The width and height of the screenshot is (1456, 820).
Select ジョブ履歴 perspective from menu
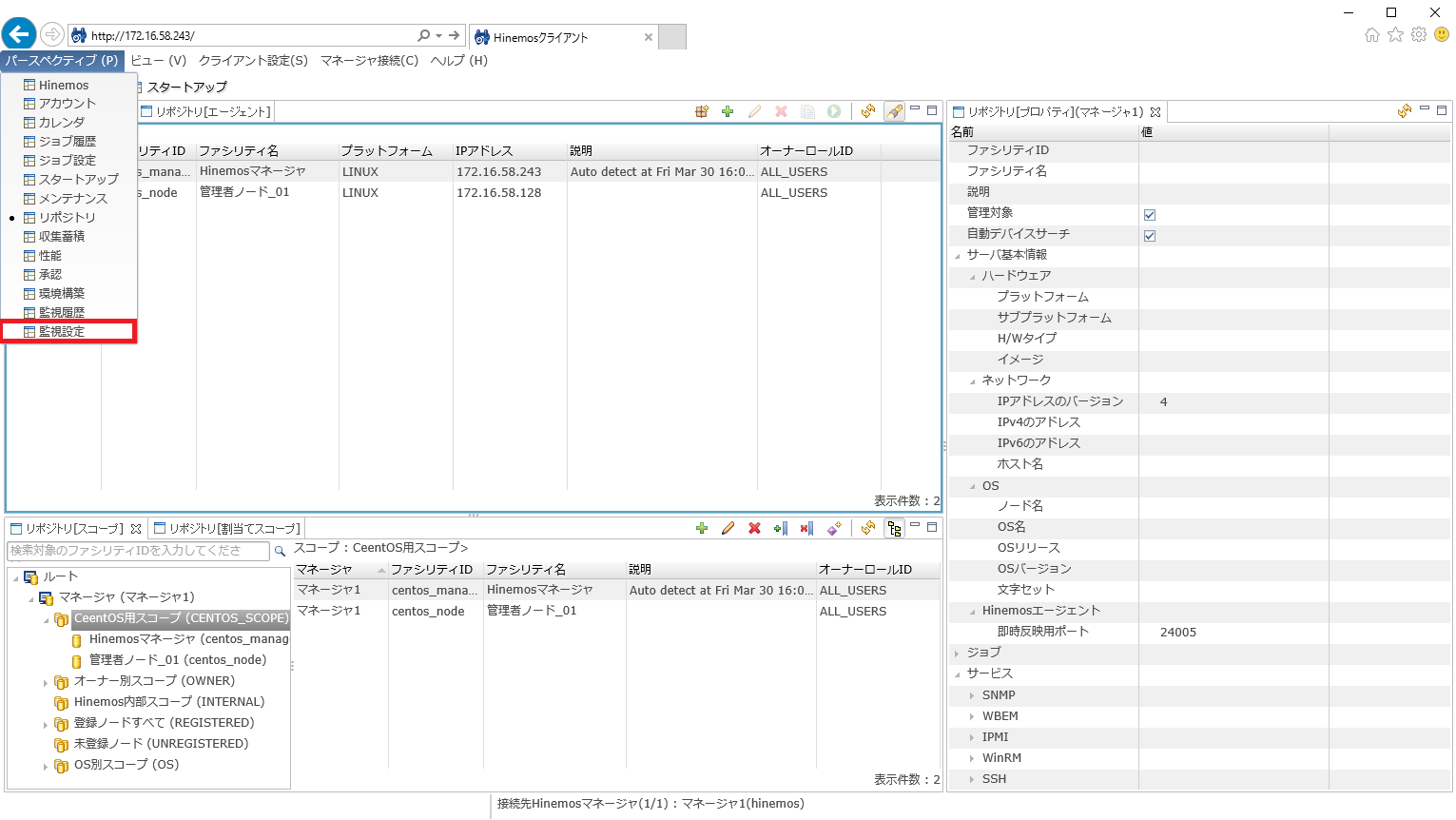[68, 141]
